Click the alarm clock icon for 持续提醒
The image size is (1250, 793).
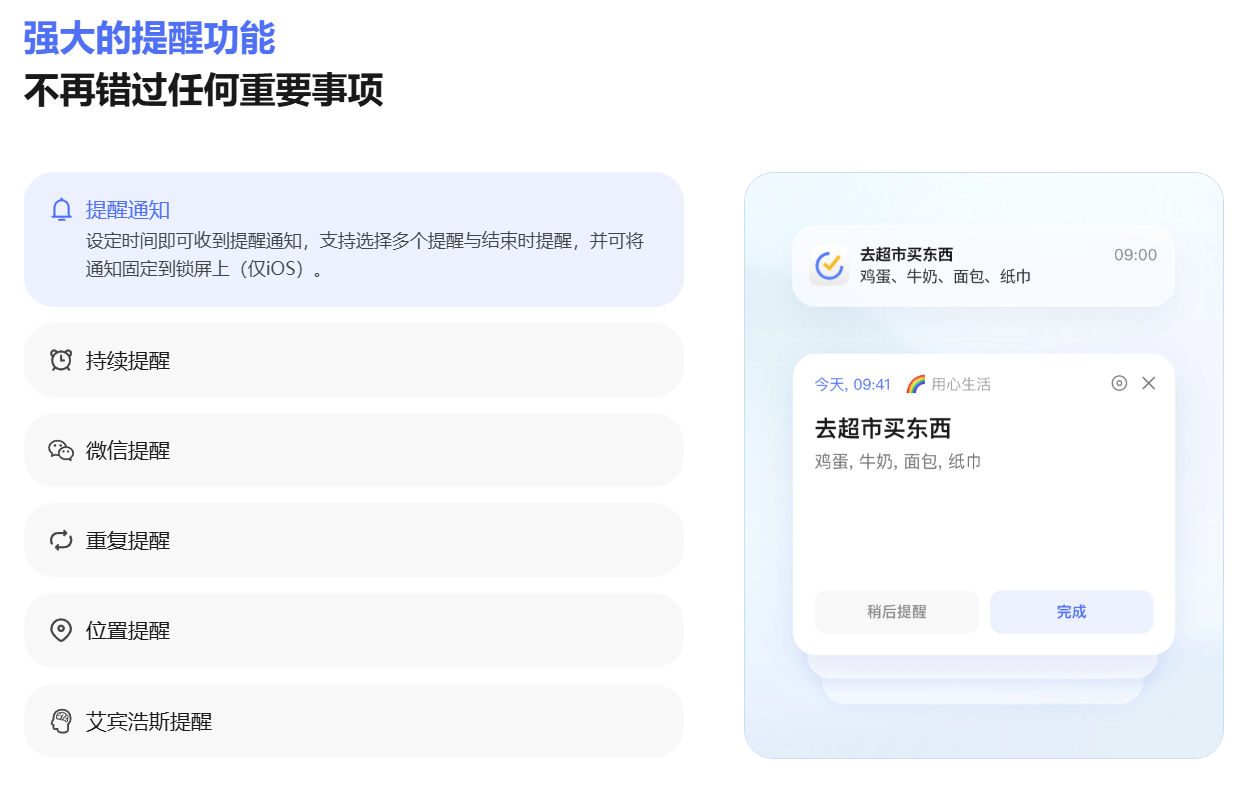pyautogui.click(x=61, y=360)
